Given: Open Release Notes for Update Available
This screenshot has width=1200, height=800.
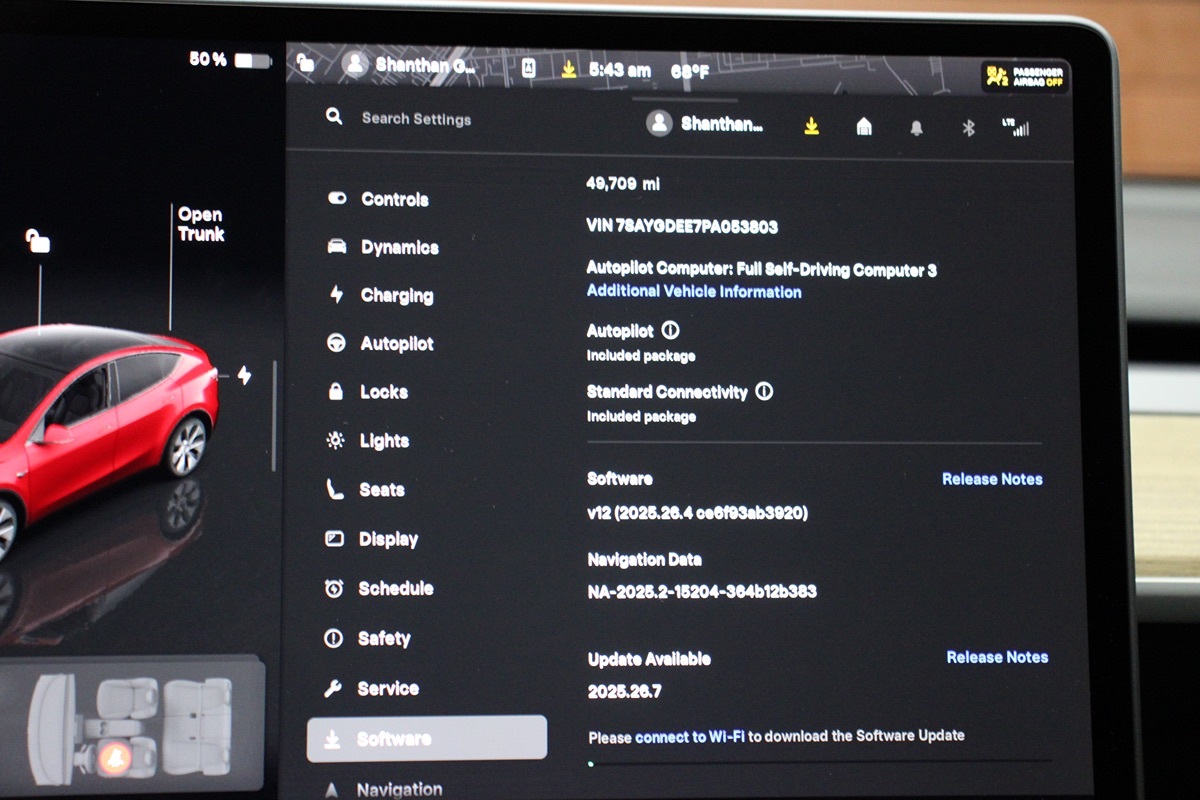Looking at the screenshot, I should click(996, 657).
